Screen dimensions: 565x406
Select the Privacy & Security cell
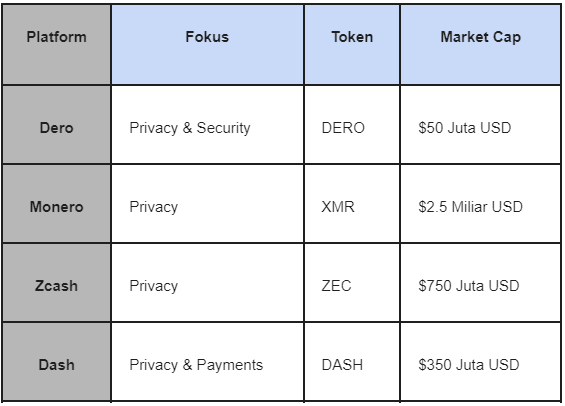pos(207,125)
